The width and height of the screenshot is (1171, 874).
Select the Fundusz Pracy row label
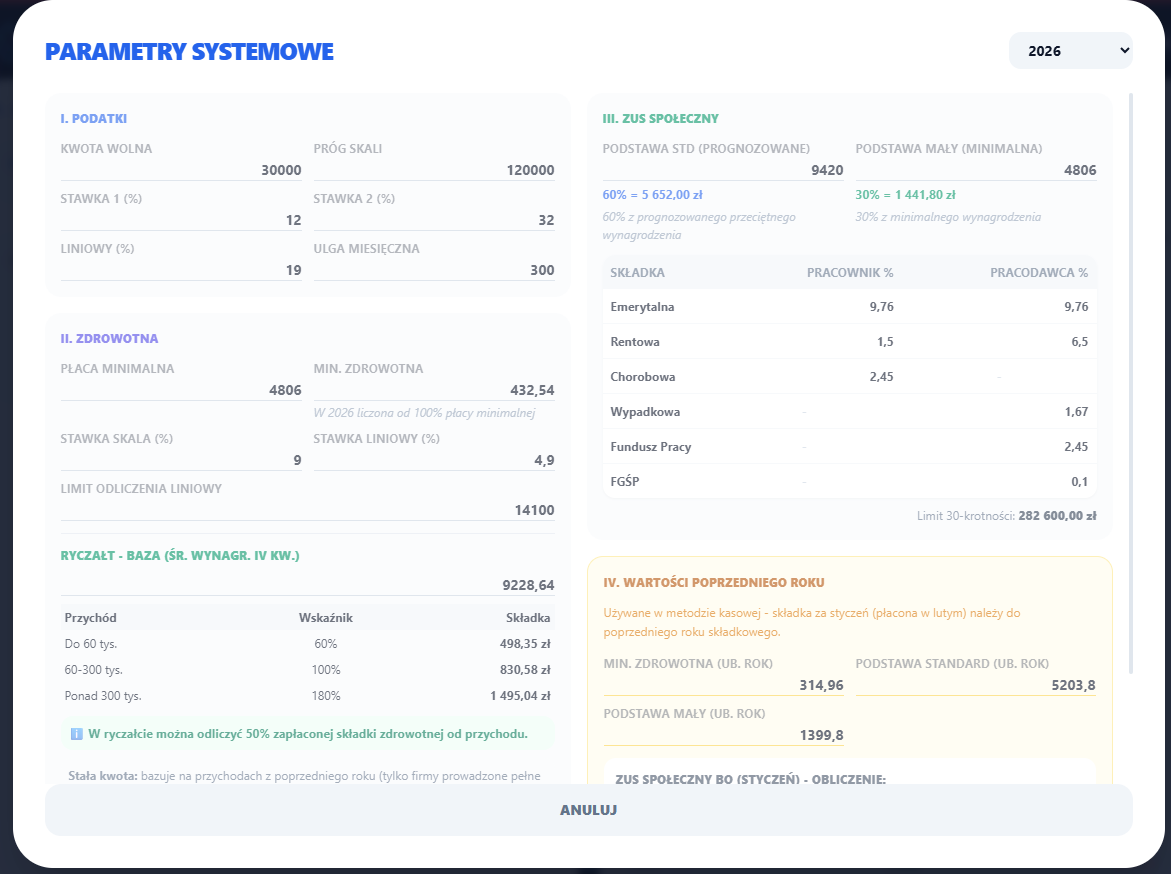650,447
